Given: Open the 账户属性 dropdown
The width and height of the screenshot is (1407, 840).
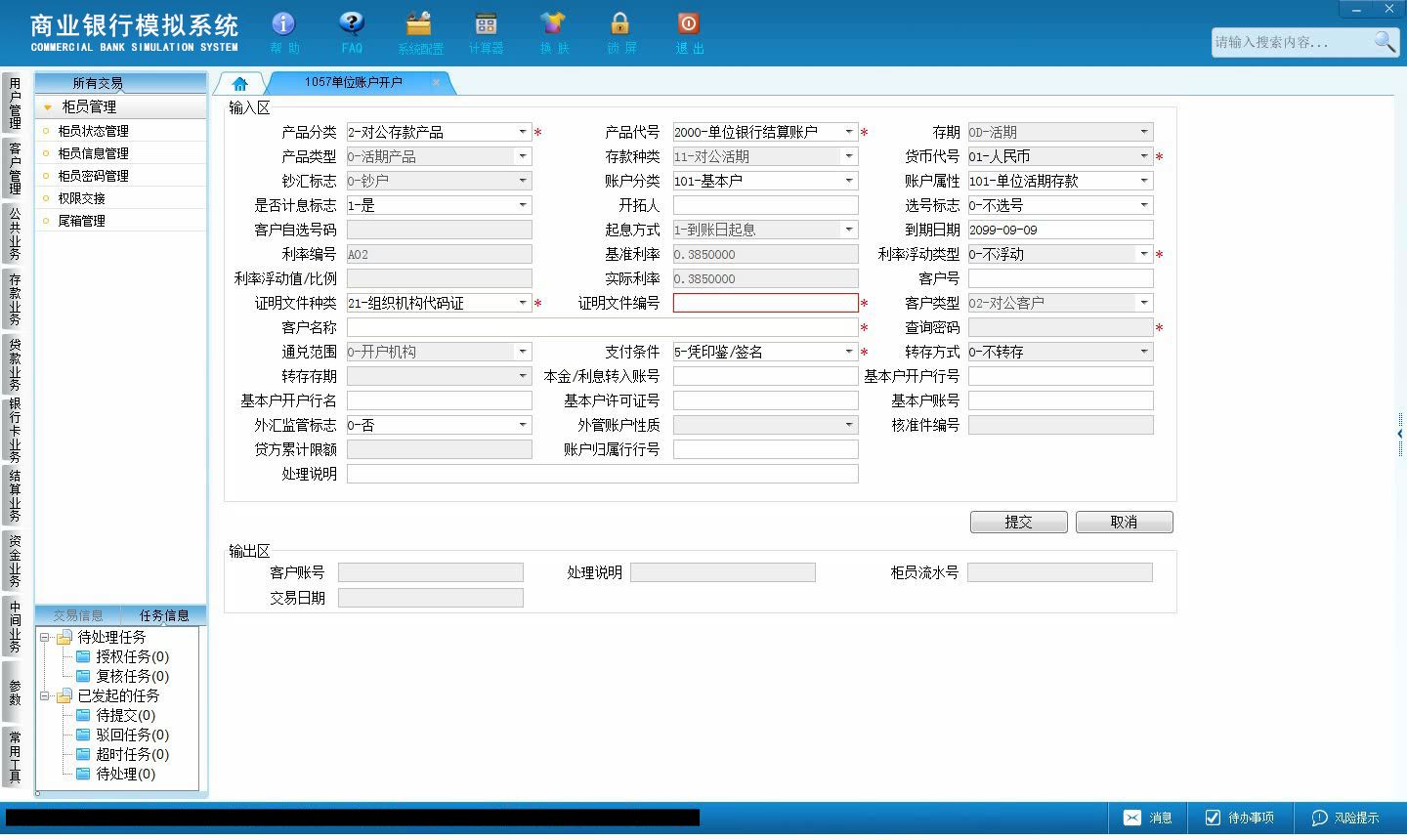Looking at the screenshot, I should 1144,181.
